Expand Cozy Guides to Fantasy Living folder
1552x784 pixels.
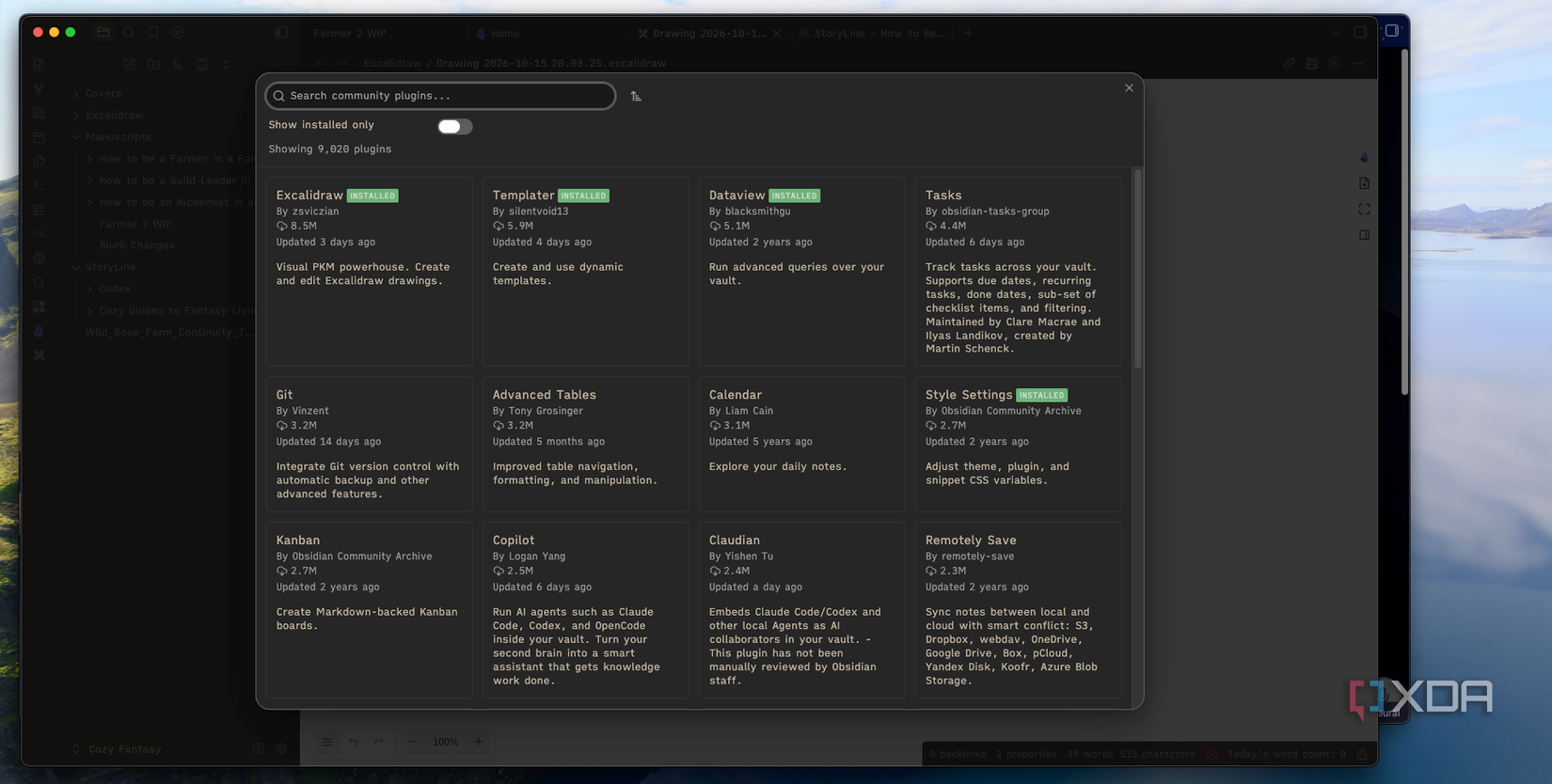click(x=90, y=310)
